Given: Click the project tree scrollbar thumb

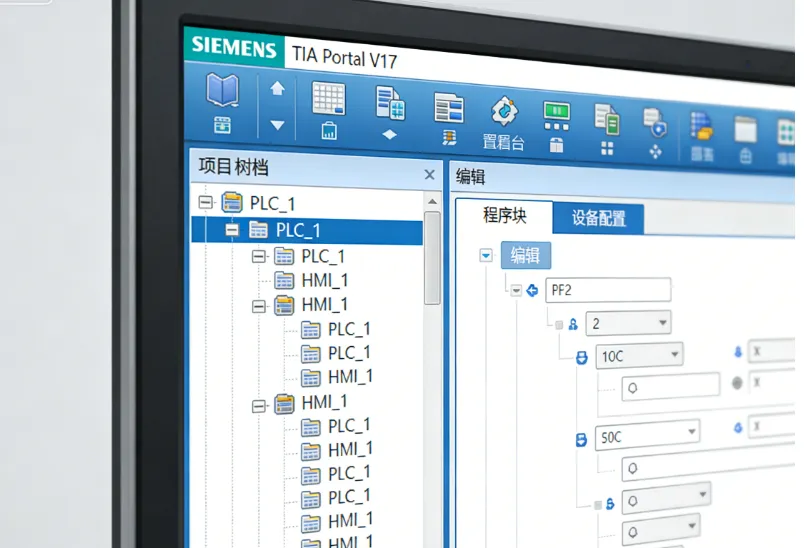Looking at the screenshot, I should point(432,258).
